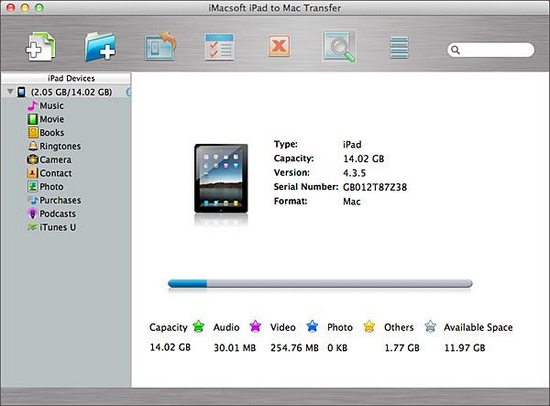Screen dimensions: 550x406
Task: Click the list view toolbar icon
Action: pos(399,47)
